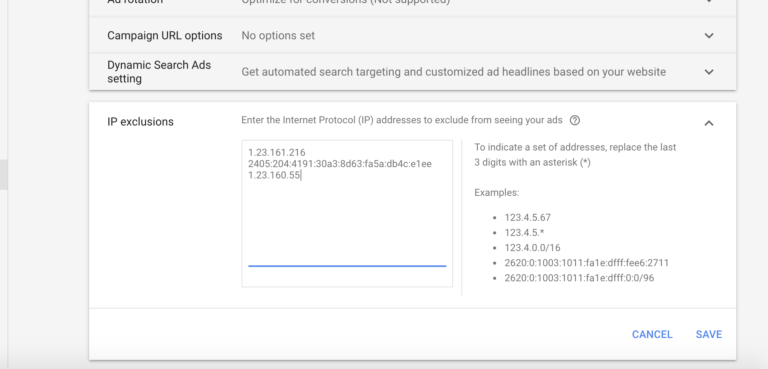Collapse the IP exclusions section
This screenshot has height=369, width=768.
click(709, 123)
